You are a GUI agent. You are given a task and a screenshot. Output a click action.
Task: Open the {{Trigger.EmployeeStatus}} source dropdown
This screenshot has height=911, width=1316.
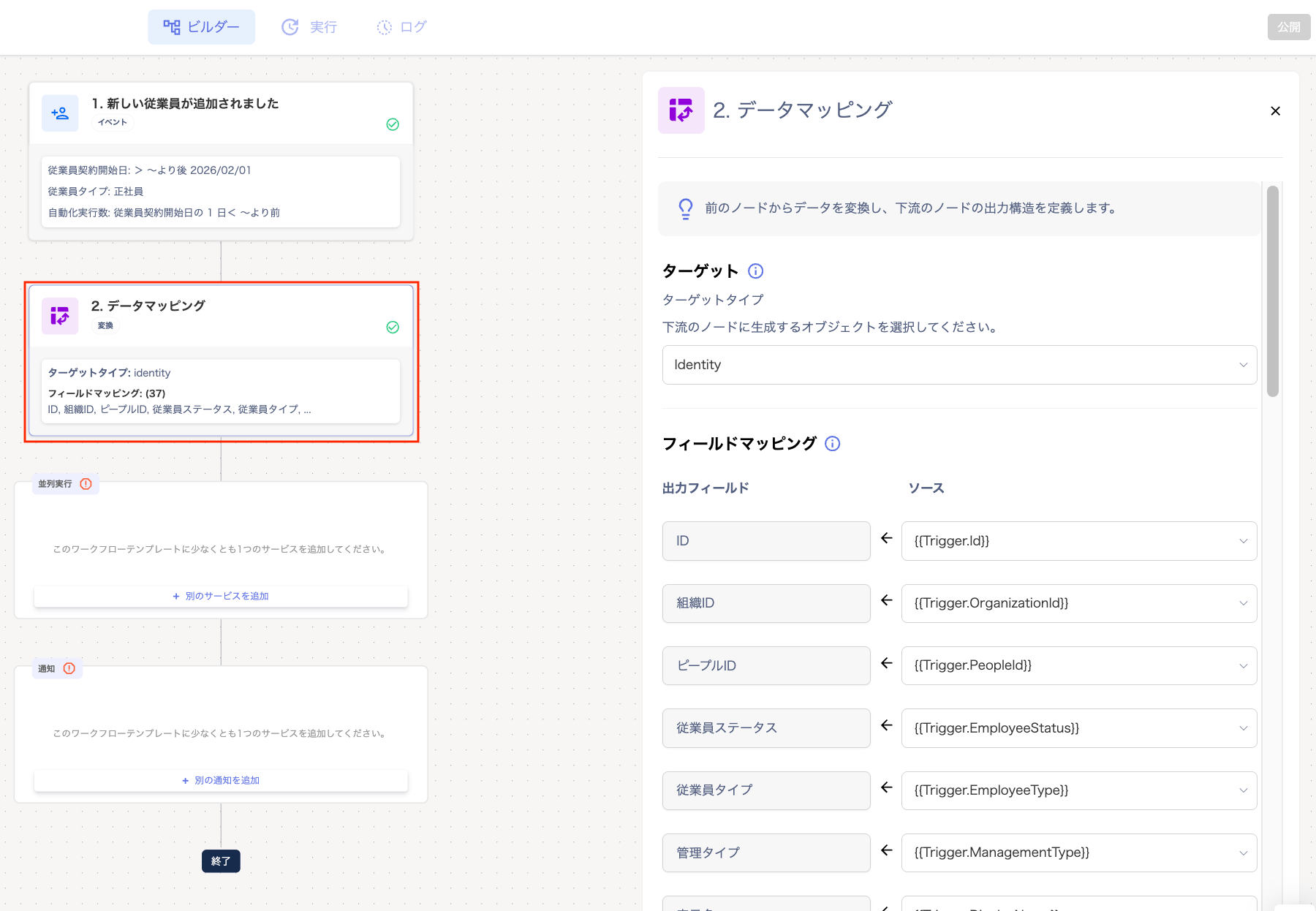[x=1079, y=728]
